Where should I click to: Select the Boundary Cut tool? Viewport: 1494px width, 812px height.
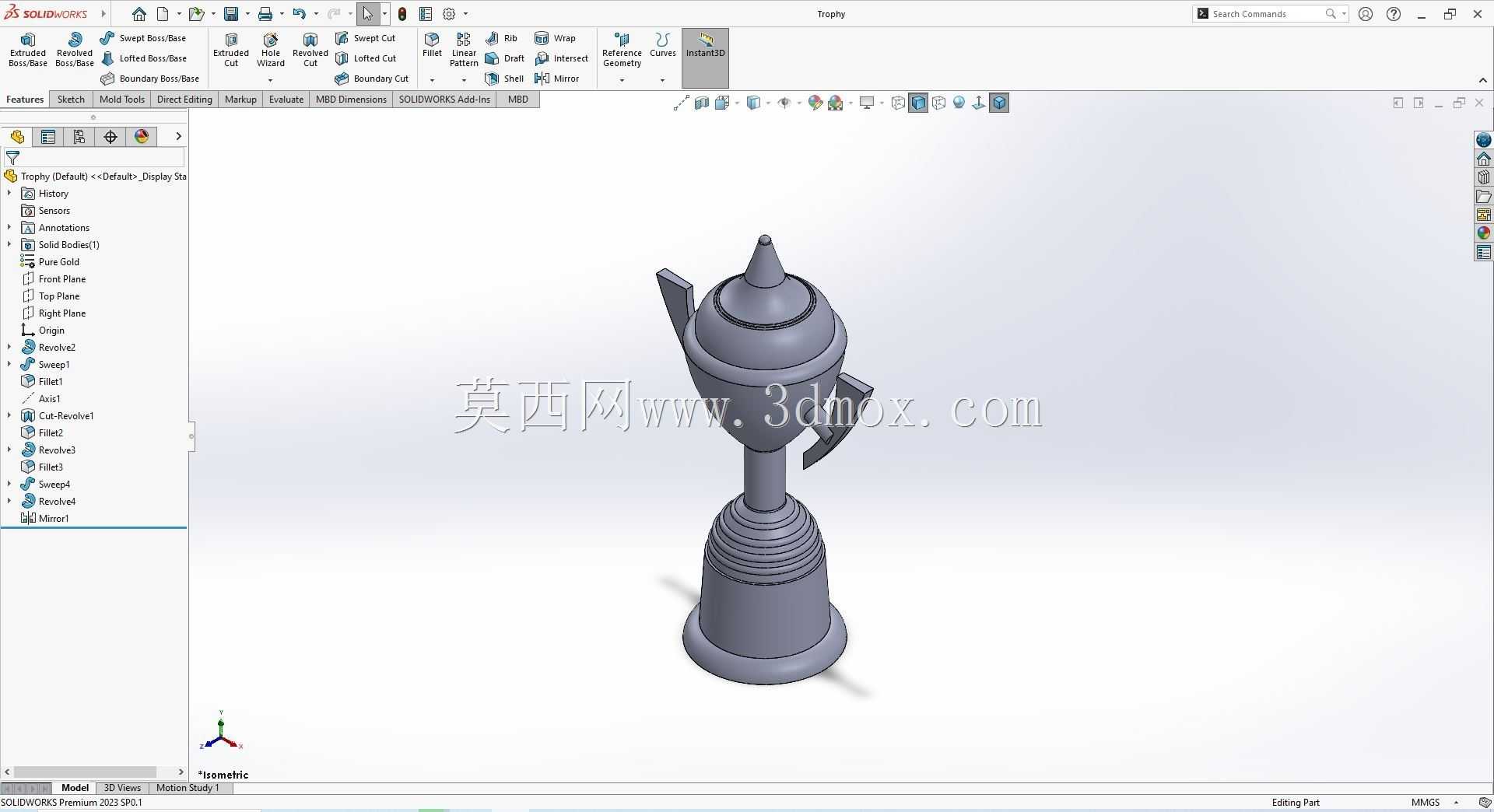[372, 79]
